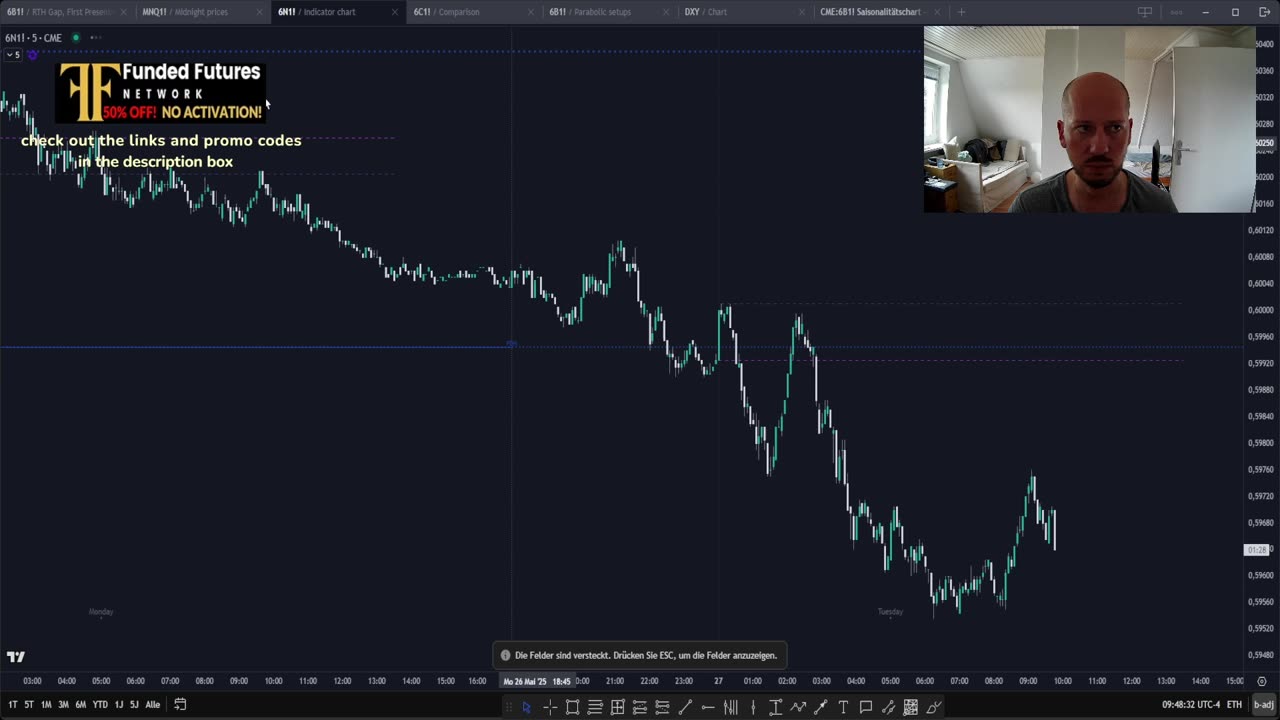Screen dimensions: 1280x720
Task: Click the Mo 26 Mai '25 18:45 date label
Action: click(538, 681)
